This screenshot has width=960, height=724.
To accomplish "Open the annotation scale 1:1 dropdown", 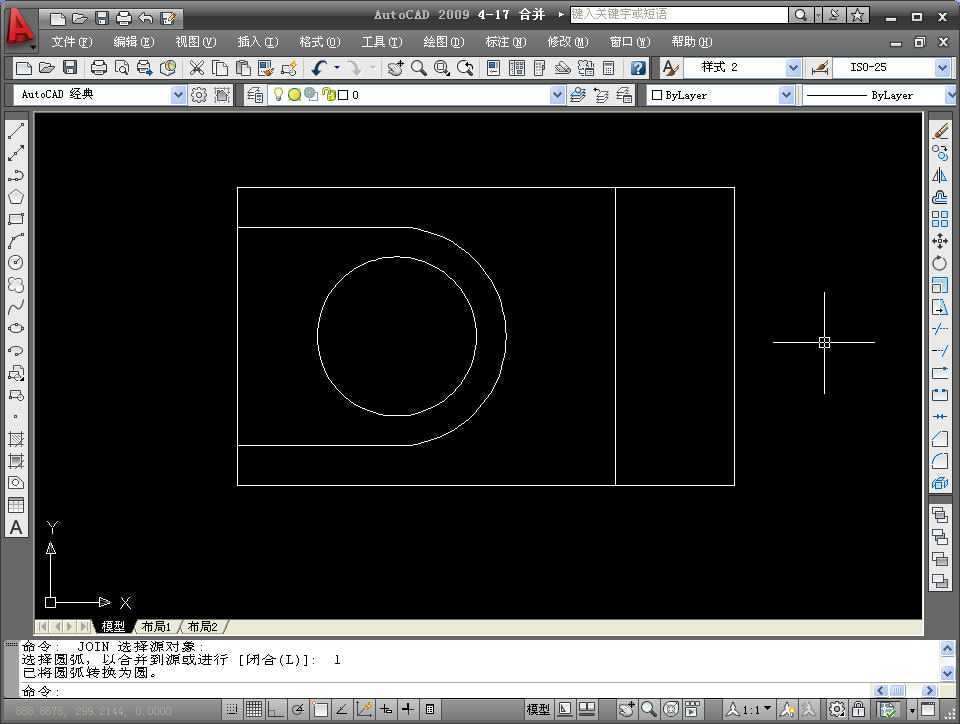I will pos(768,709).
